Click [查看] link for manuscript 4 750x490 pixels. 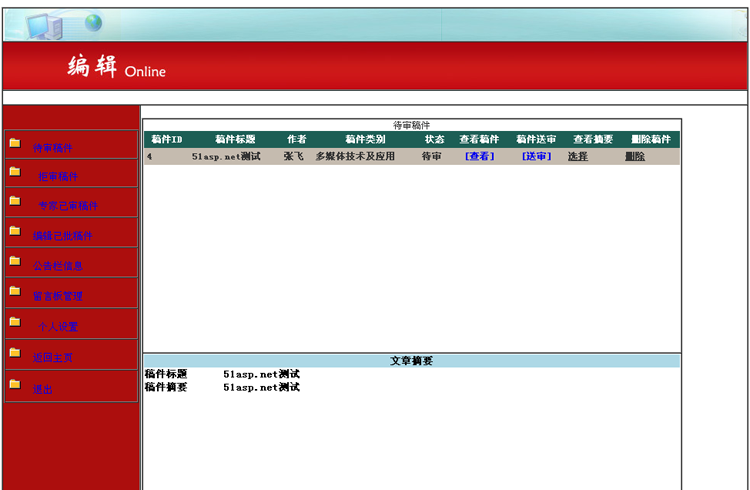(479, 156)
